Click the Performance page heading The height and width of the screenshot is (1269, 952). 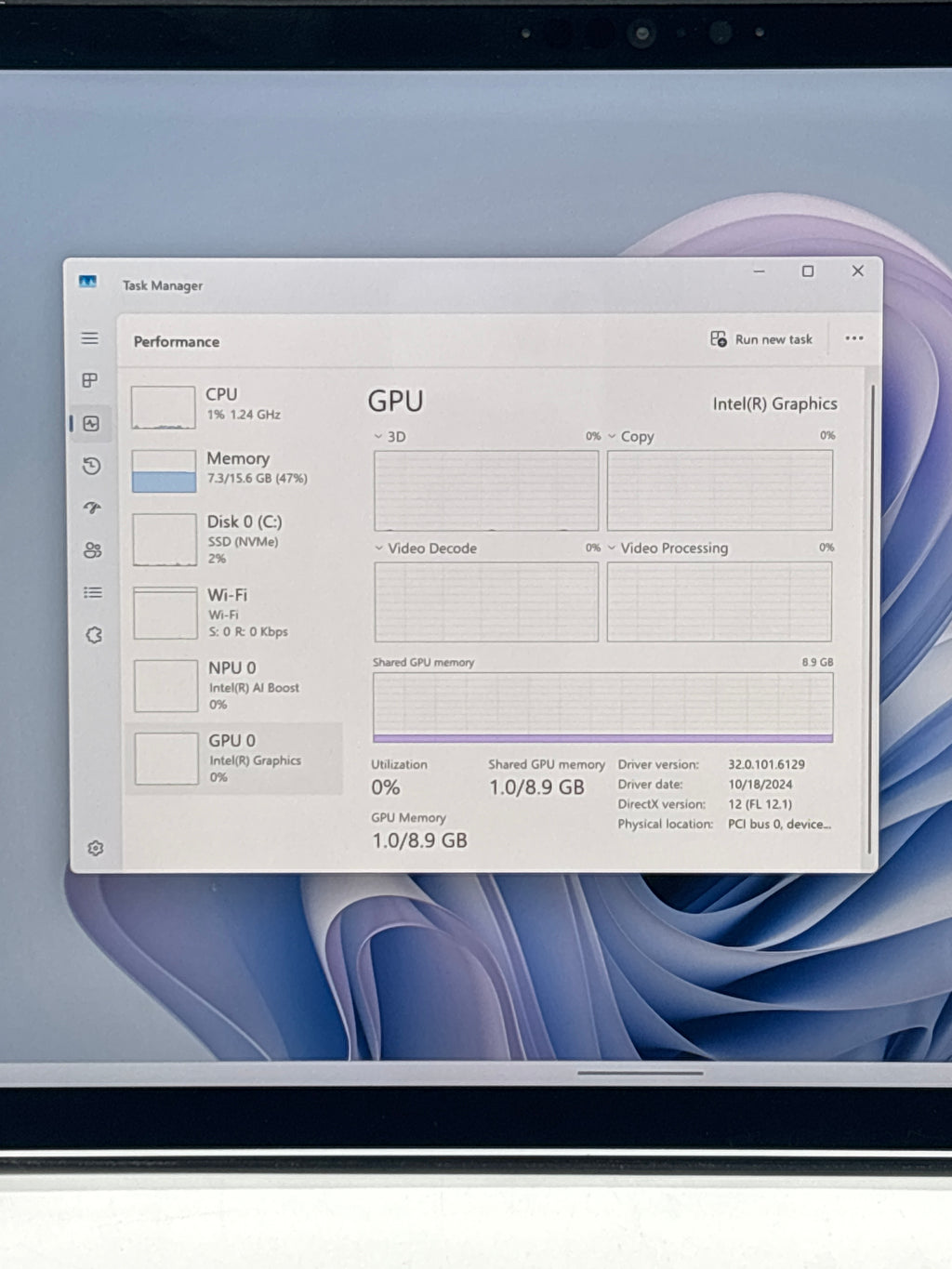pyautogui.click(x=177, y=342)
